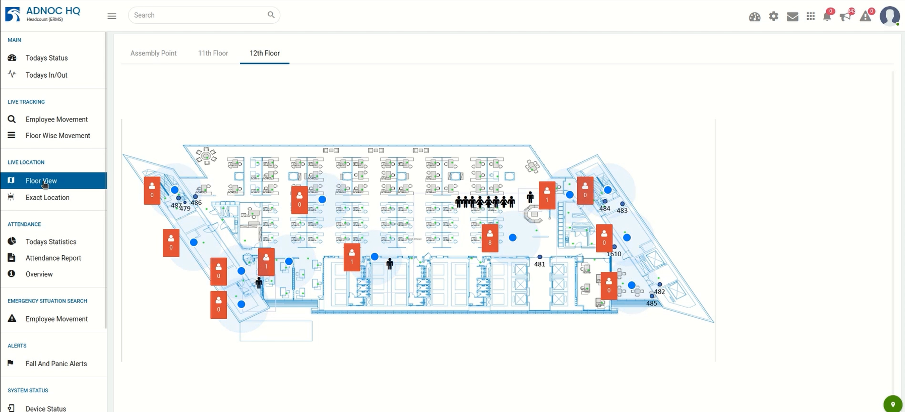The image size is (906, 412).
Task: Click beacon label 482 on floor plan
Action: (659, 292)
